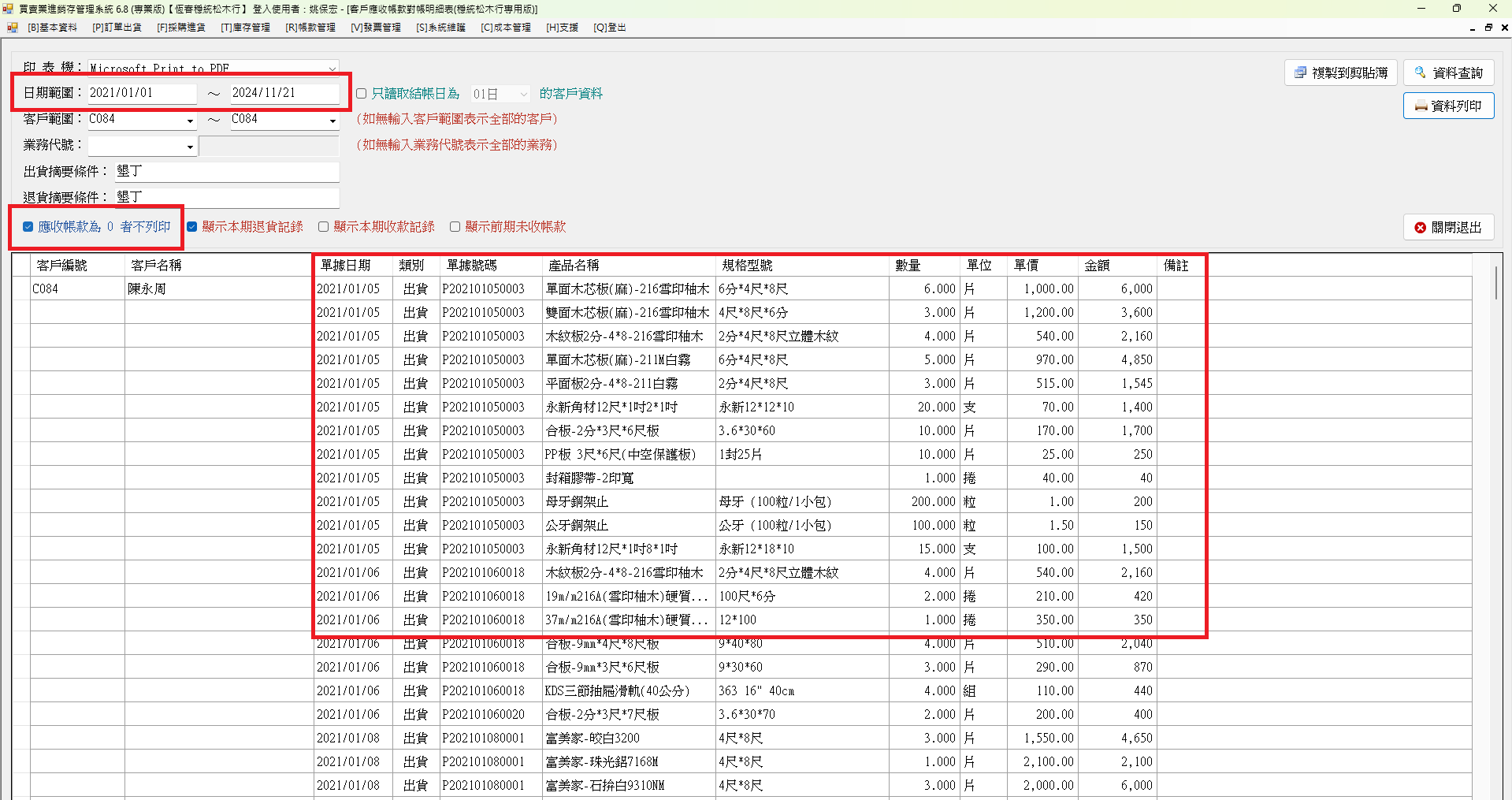Open the printer selection dropdown

point(332,69)
